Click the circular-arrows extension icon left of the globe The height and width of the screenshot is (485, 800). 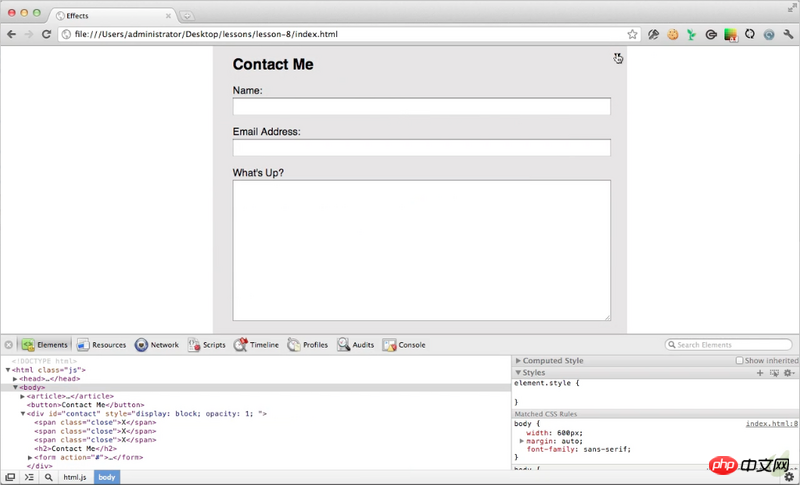click(x=749, y=34)
